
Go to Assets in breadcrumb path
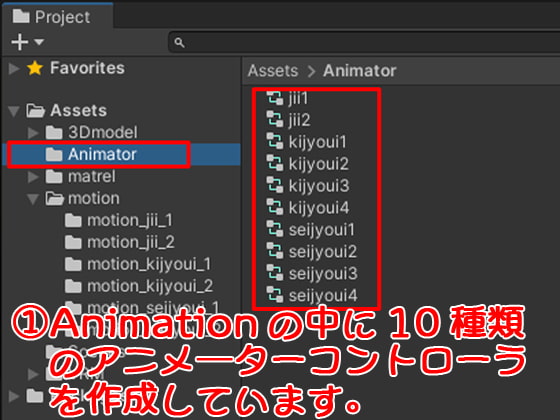click(x=273, y=71)
